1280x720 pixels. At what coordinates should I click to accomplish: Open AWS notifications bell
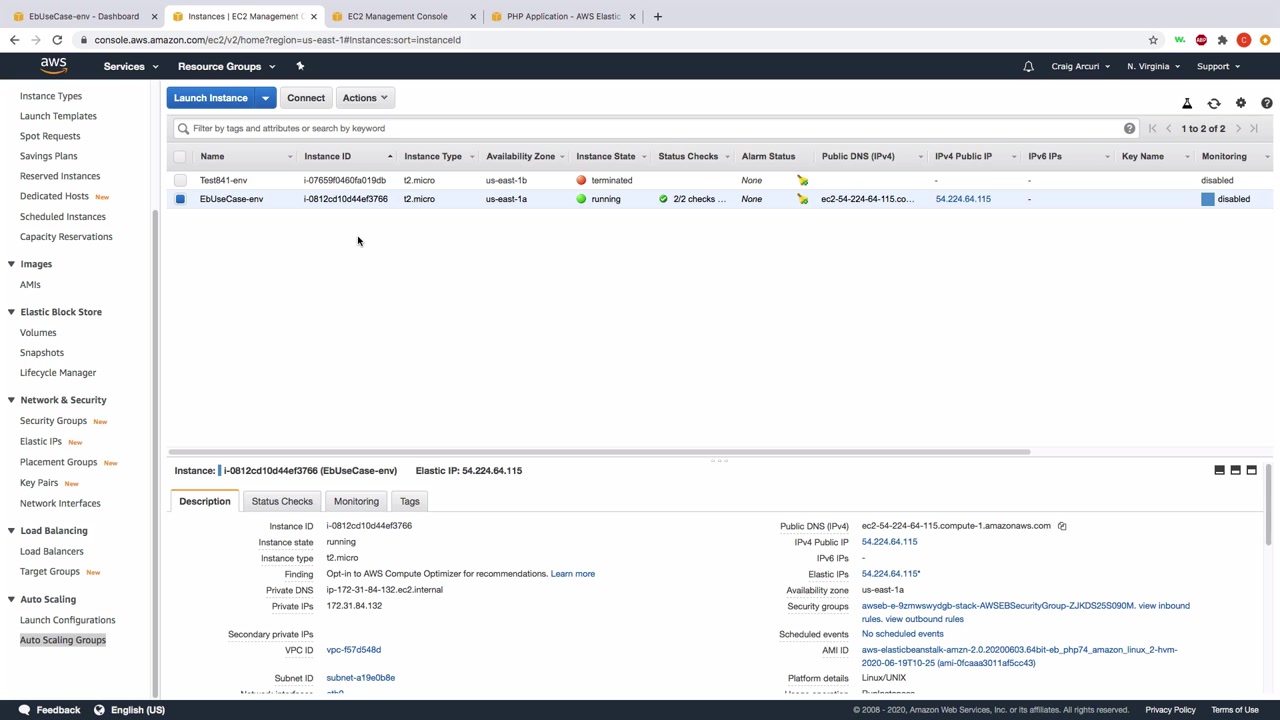(1028, 67)
